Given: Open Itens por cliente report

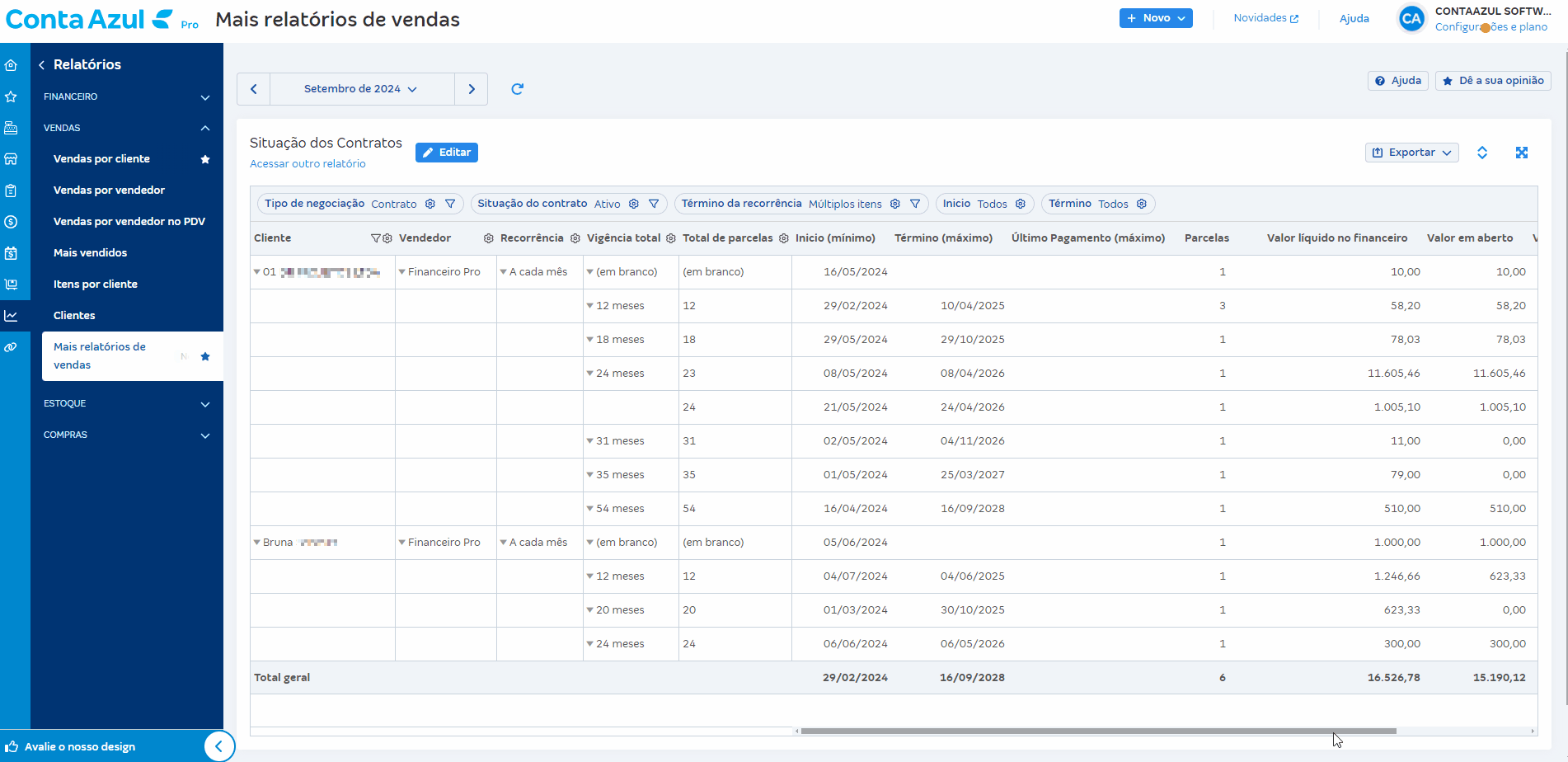Looking at the screenshot, I should (x=96, y=285).
